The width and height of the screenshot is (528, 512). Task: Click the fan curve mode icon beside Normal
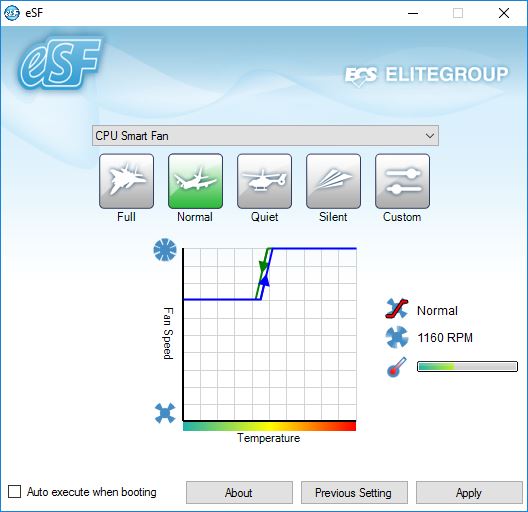coord(397,308)
